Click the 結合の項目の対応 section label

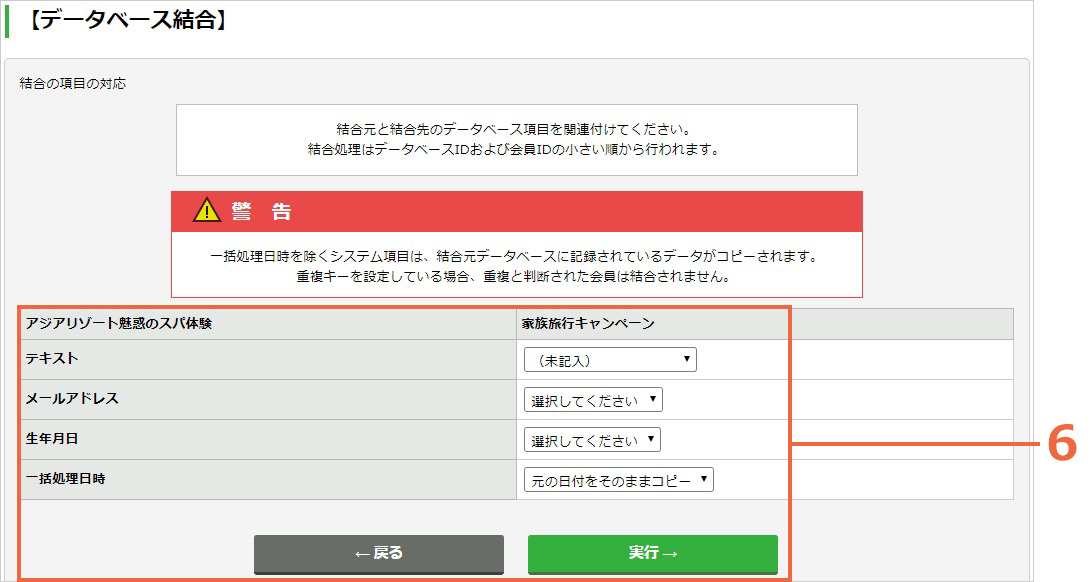coord(73,84)
